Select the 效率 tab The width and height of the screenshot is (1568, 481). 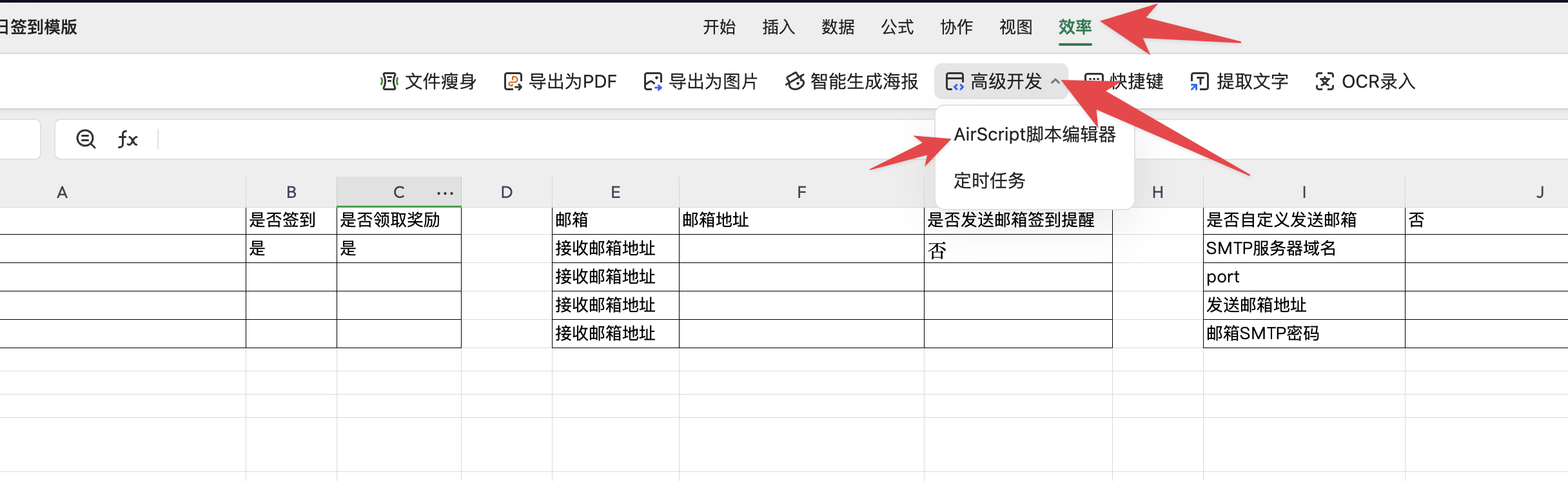point(1075,27)
